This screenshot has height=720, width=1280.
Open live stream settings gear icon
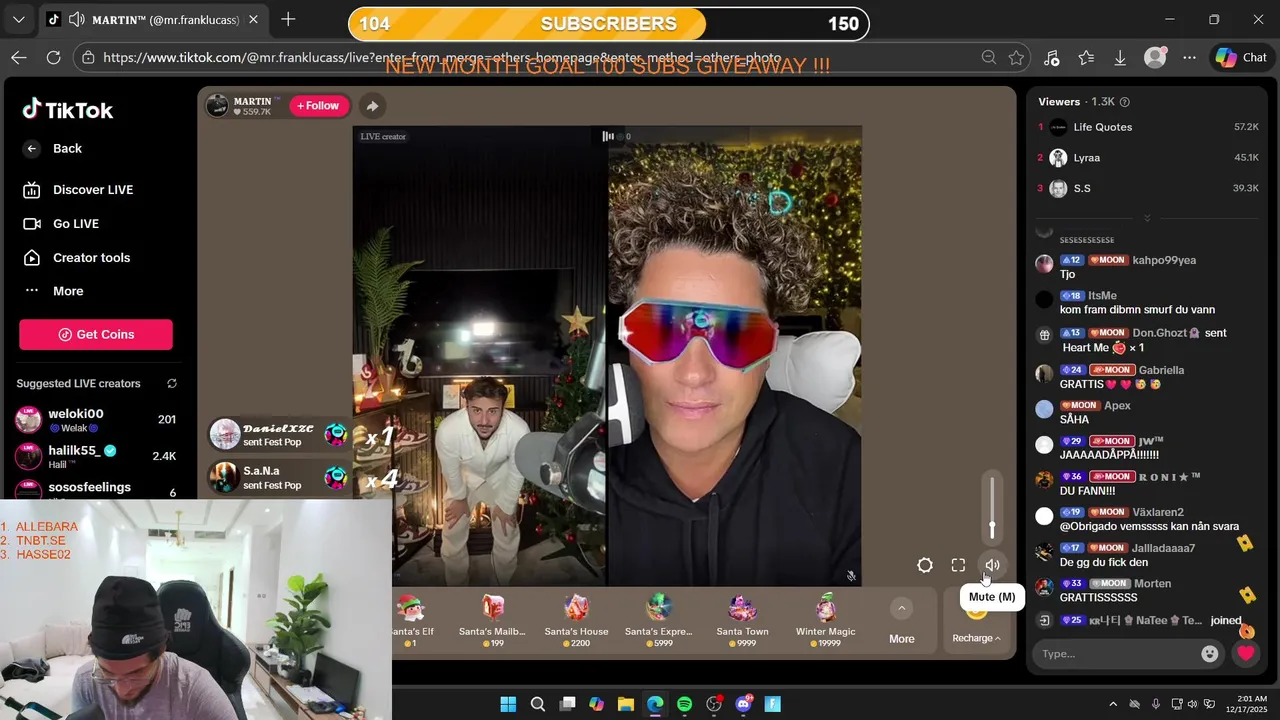pos(925,566)
